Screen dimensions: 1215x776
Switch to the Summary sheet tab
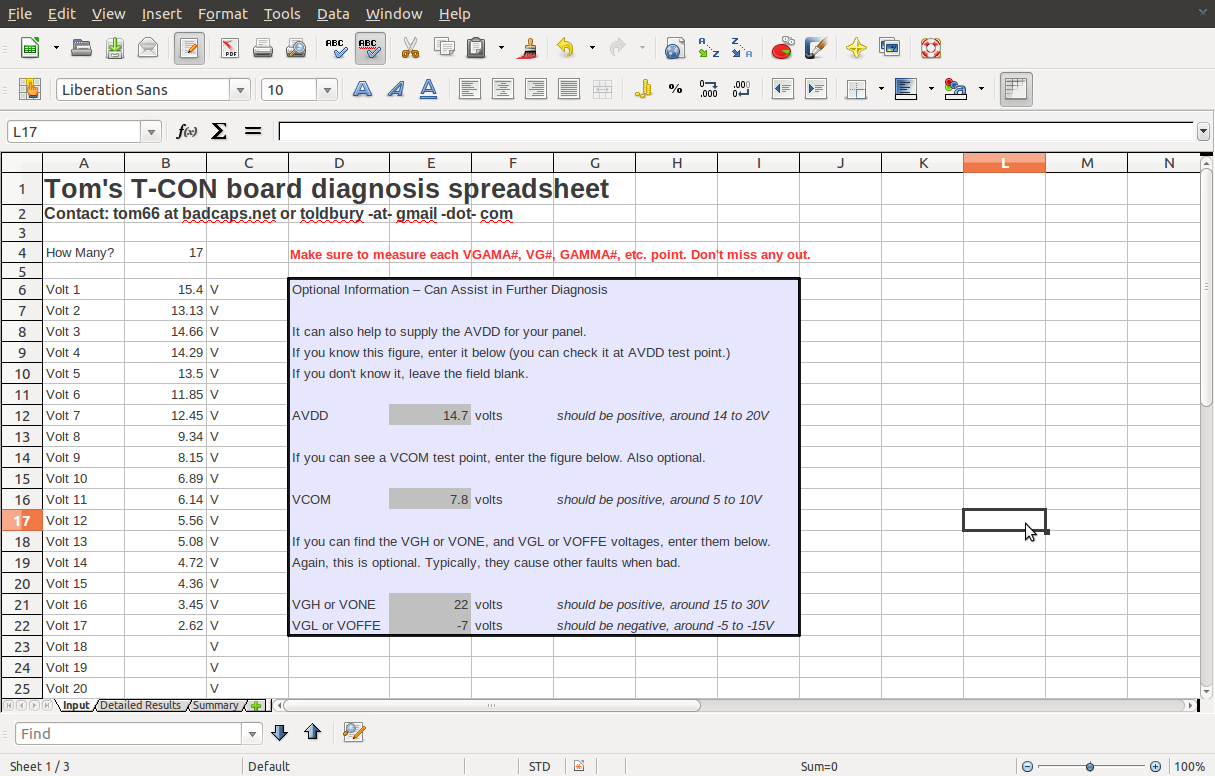(216, 705)
